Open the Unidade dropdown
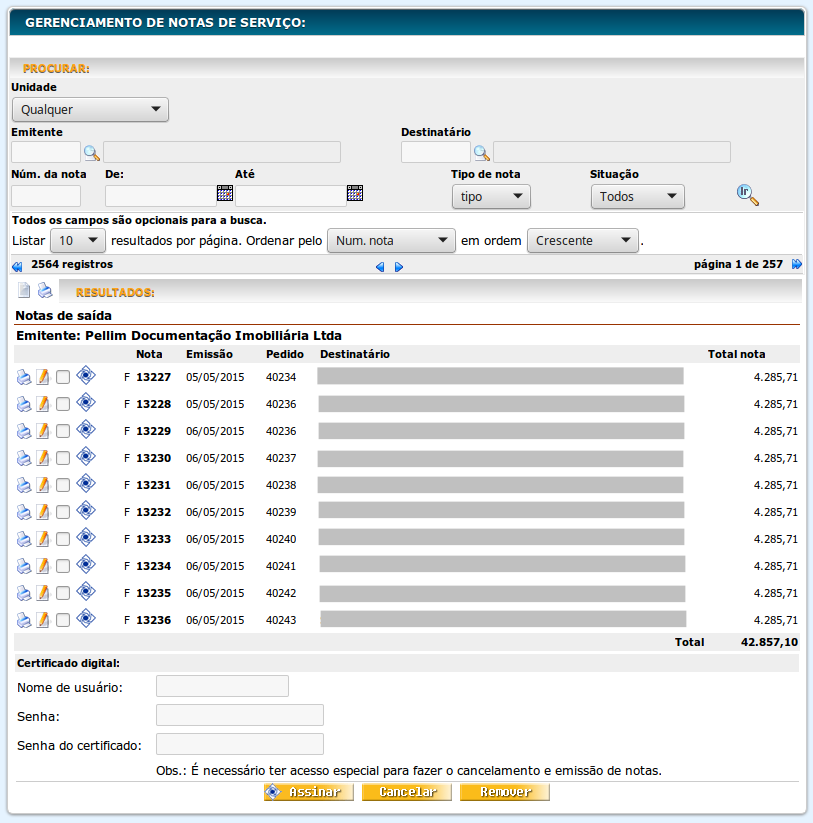Viewport: 813px width, 823px height. click(90, 110)
